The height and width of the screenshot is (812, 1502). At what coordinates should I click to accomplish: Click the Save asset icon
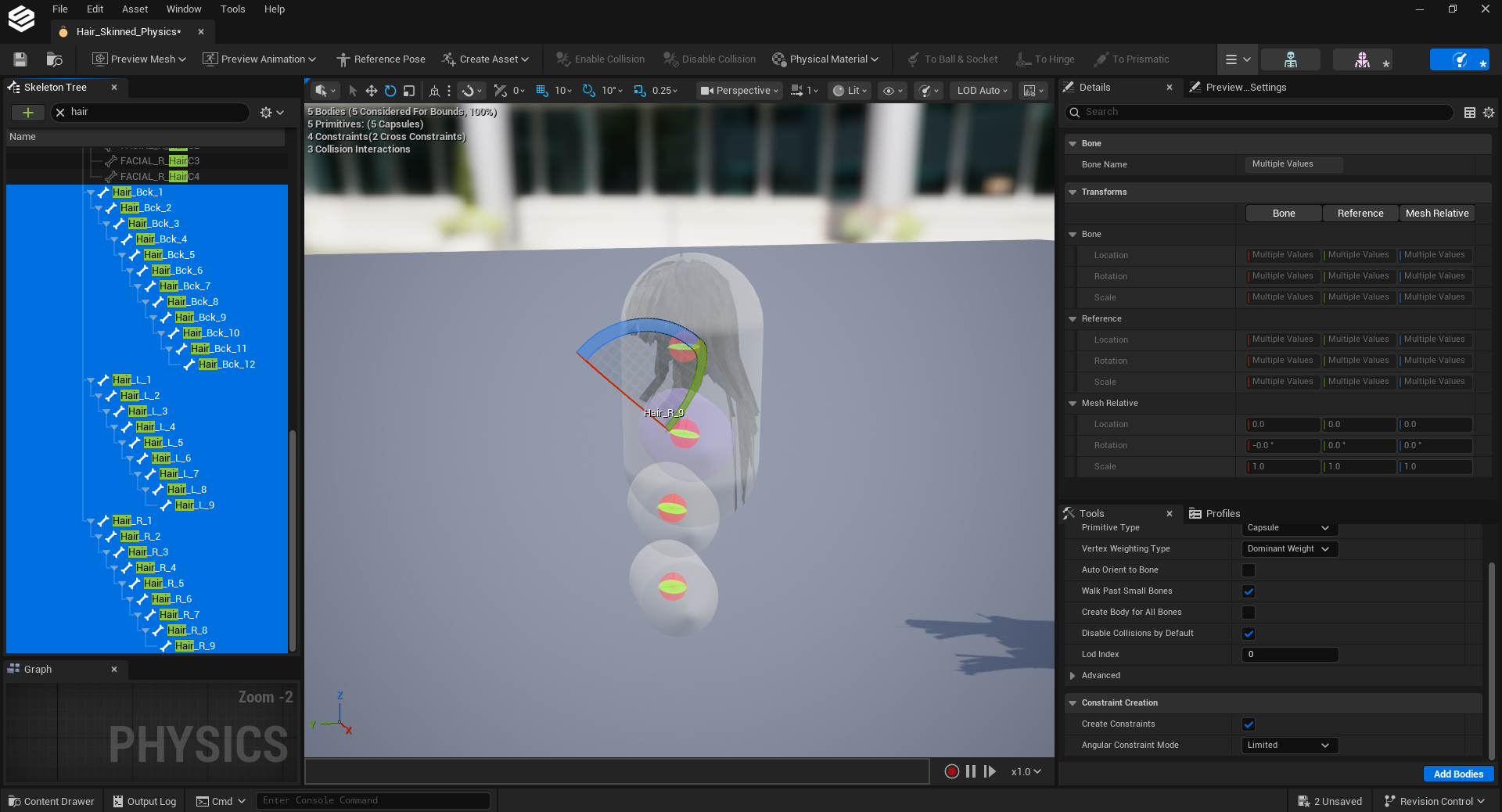coord(20,59)
